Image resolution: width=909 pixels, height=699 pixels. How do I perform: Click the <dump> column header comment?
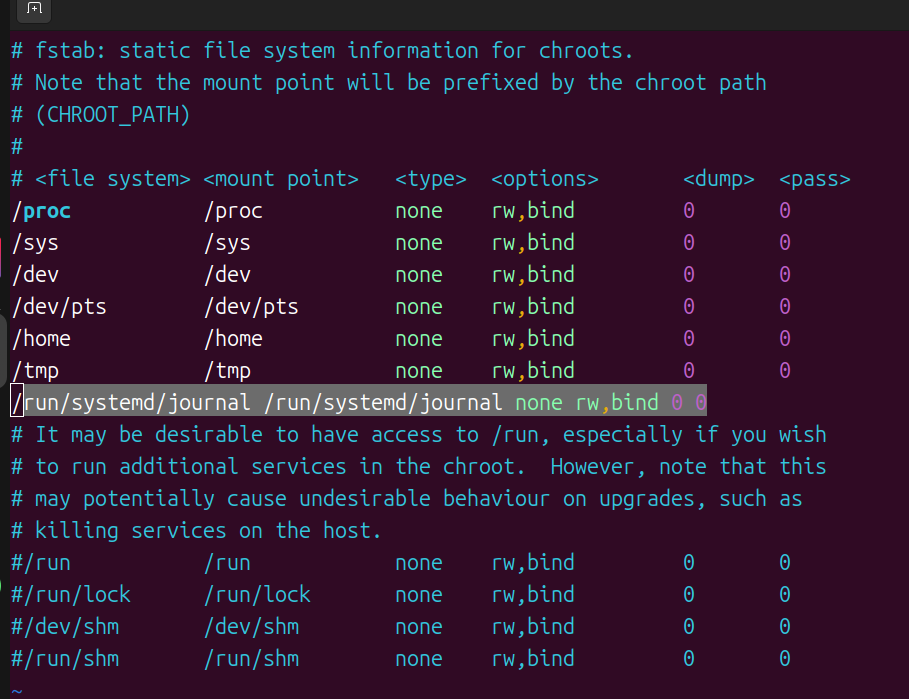(718, 179)
